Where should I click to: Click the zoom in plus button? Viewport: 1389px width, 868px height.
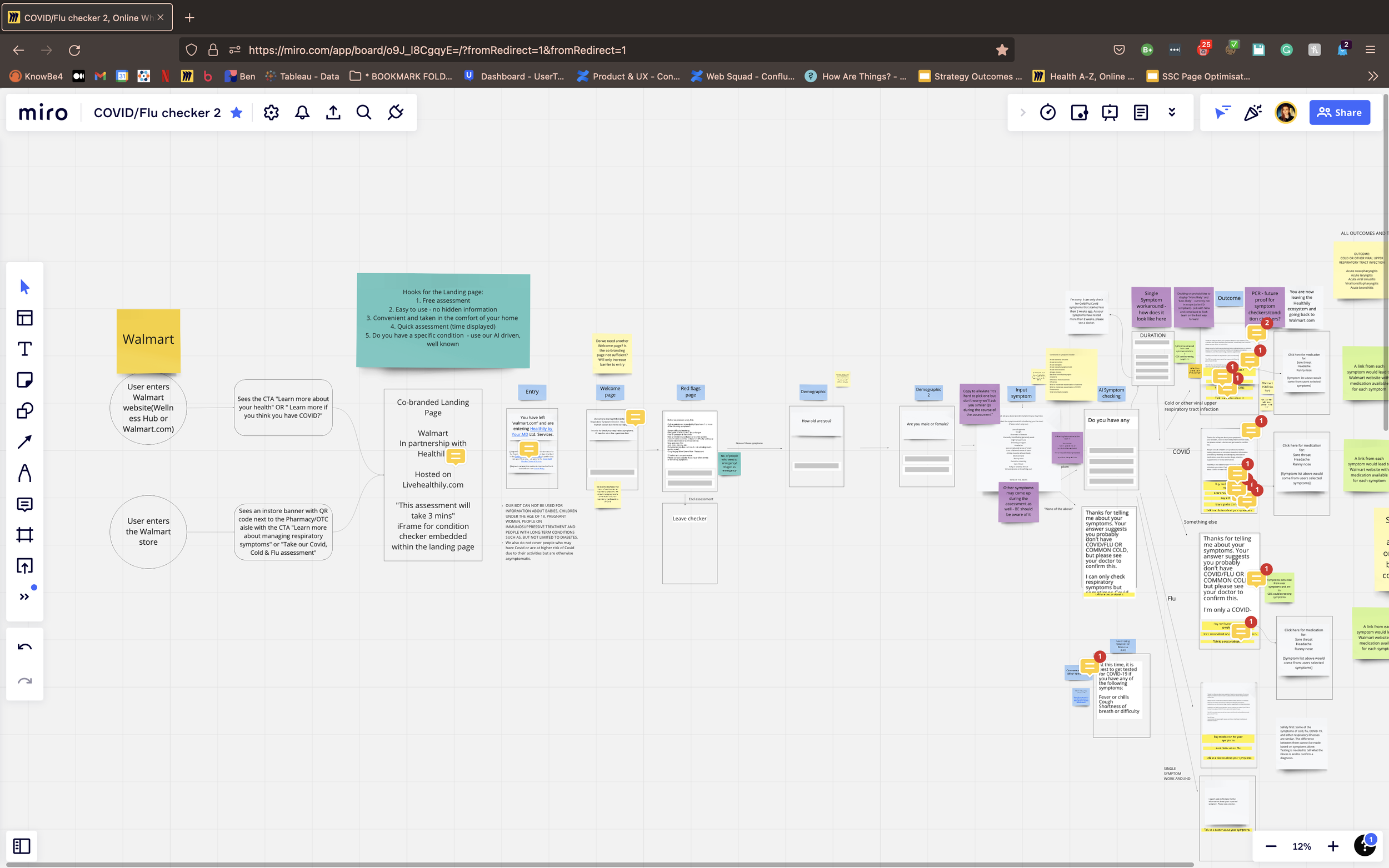(x=1333, y=846)
